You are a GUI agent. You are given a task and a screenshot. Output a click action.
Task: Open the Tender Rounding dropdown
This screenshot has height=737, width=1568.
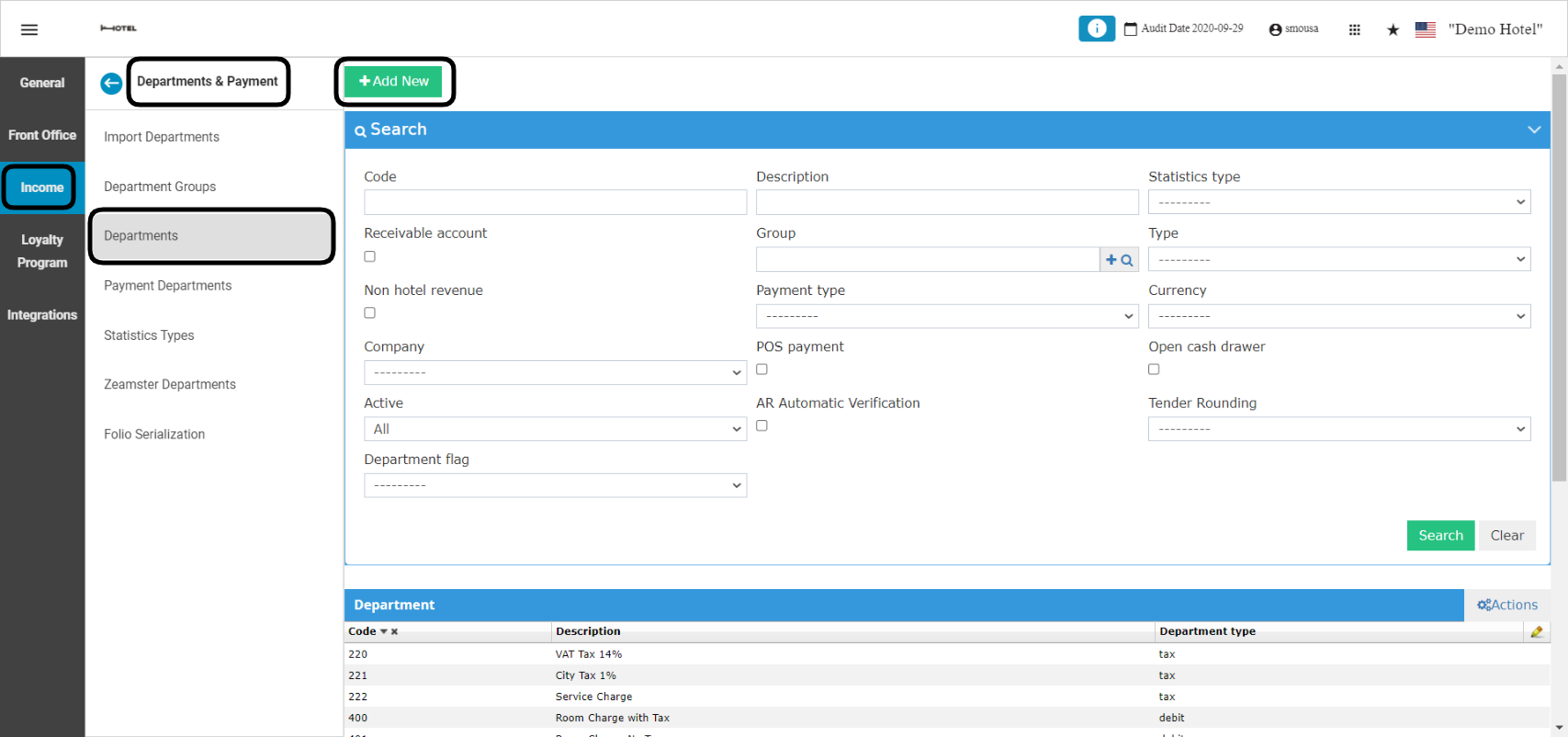pos(1339,429)
